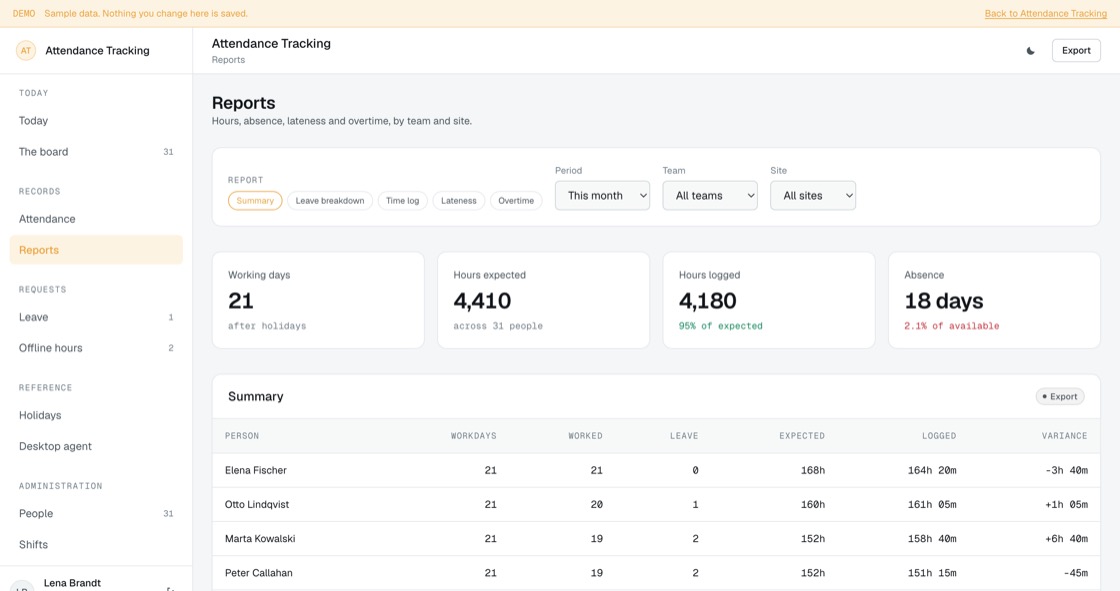
Task: Click Peter Callahan variance -45m
Action: click(x=1074, y=573)
